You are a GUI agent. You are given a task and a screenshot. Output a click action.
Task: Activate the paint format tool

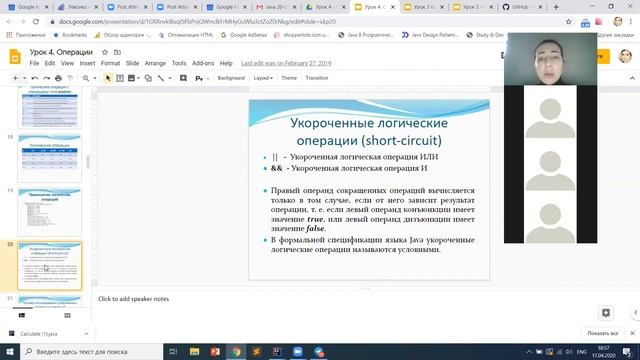tap(70, 78)
